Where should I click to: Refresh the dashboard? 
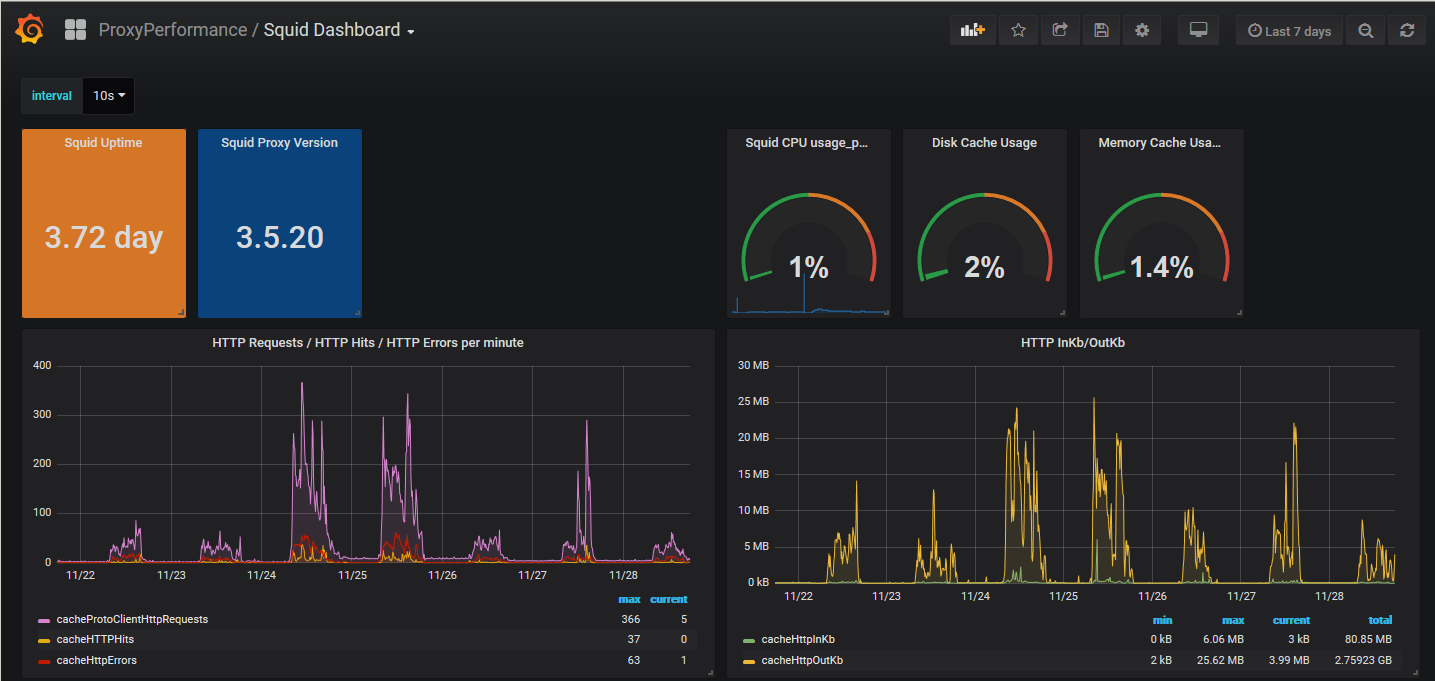1406,30
